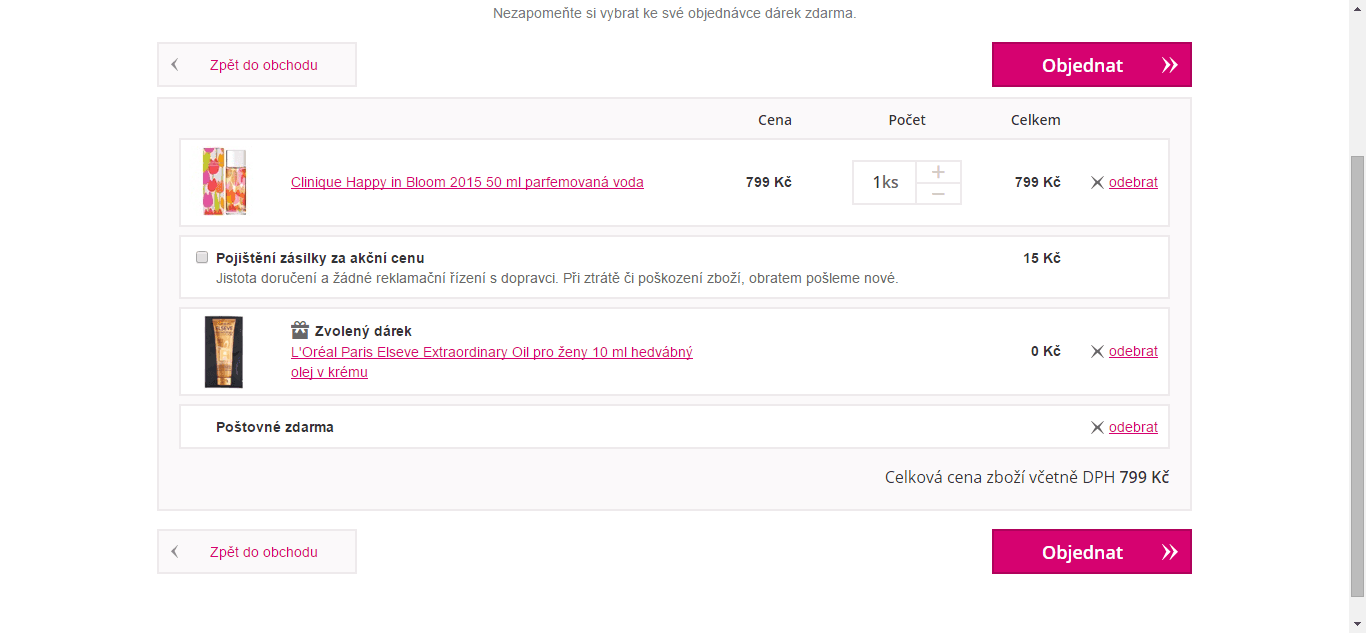Click Clinique perfume product thumbnail
The height and width of the screenshot is (633, 1366).
tap(224, 182)
